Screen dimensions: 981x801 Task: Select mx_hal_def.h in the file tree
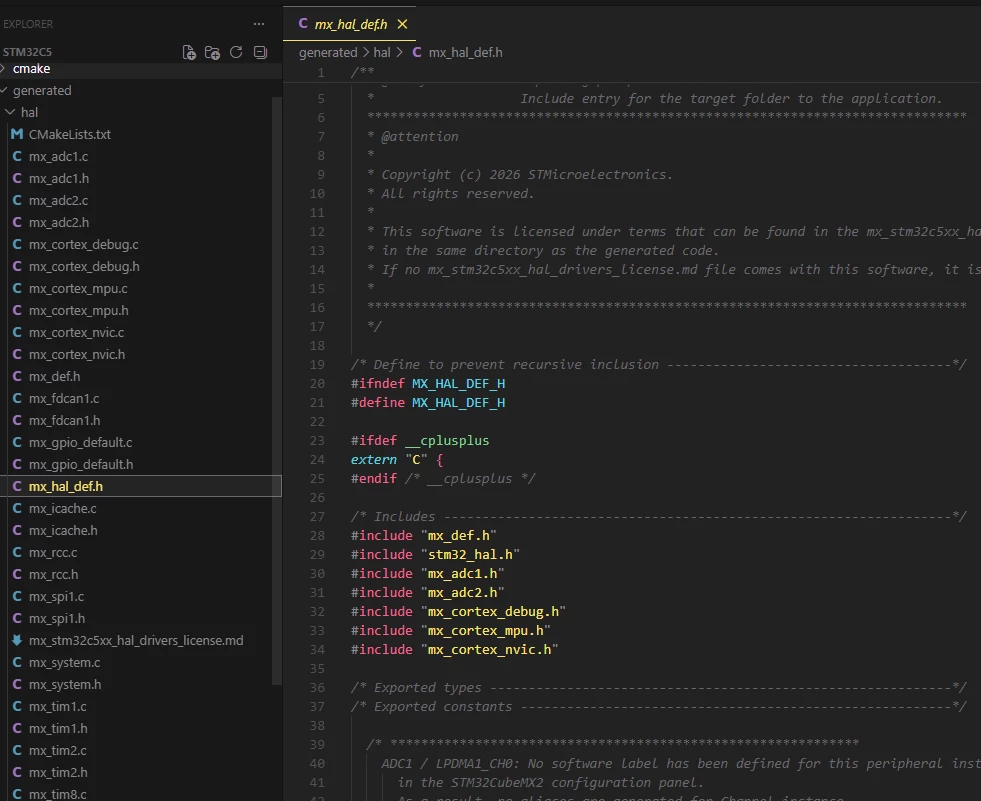tap(141, 486)
